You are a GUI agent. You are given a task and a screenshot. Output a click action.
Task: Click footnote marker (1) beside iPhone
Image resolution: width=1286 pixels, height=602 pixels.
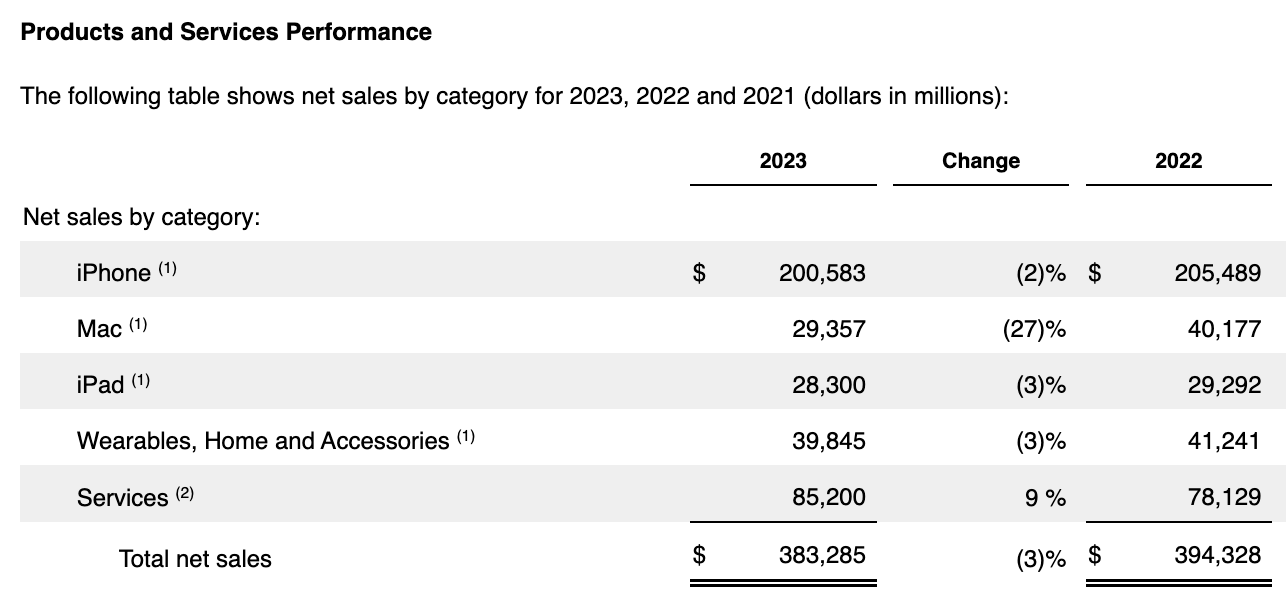[167, 268]
